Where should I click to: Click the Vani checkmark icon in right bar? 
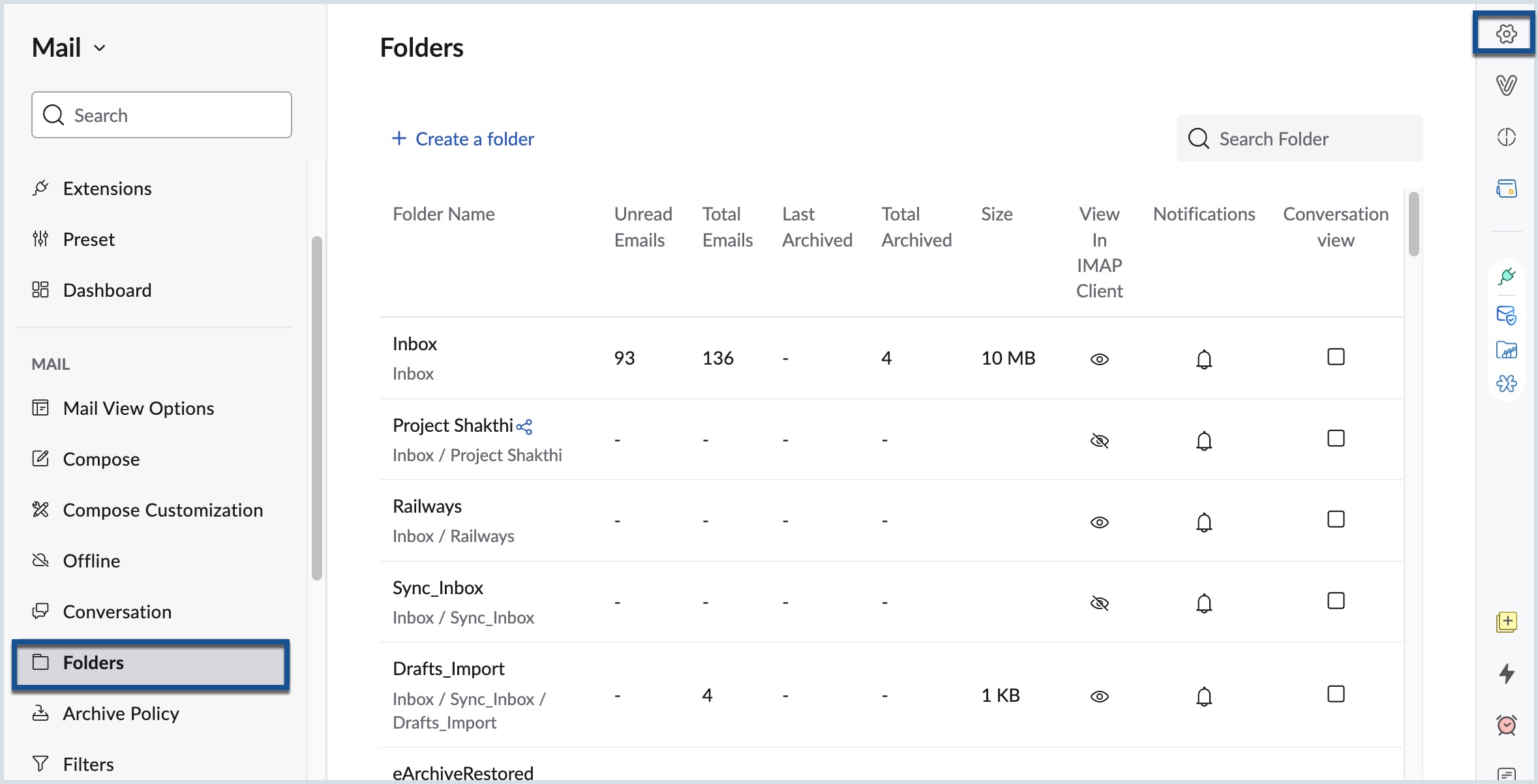[1506, 85]
